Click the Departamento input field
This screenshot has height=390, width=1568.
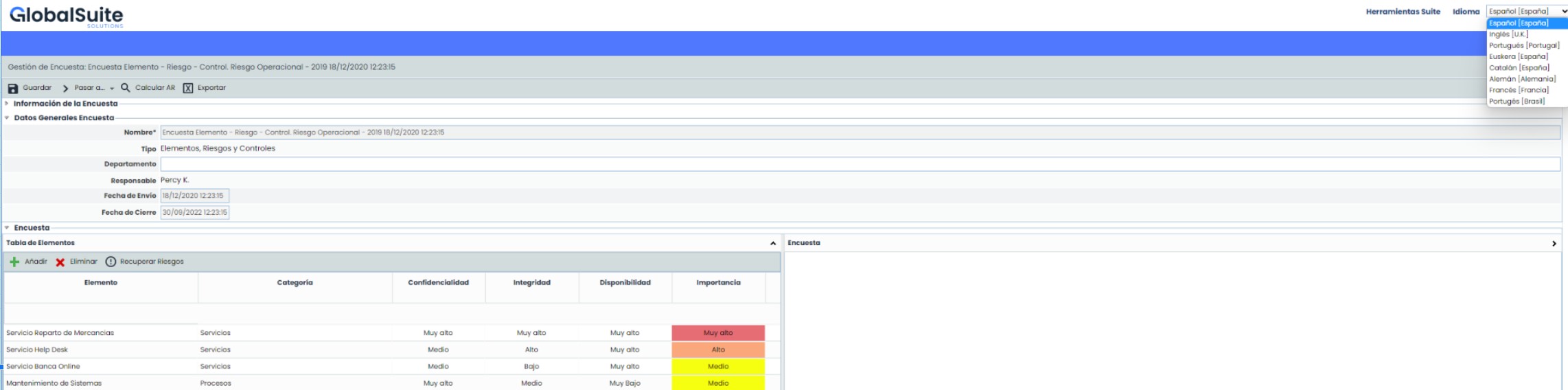[x=860, y=164]
